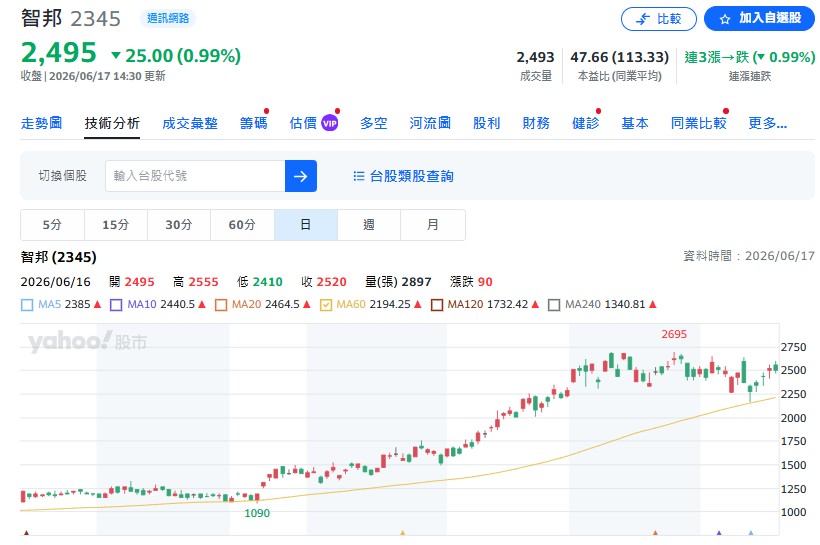The width and height of the screenshot is (820, 545).
Task: Select the 技術分析 tab
Action: (x=112, y=123)
